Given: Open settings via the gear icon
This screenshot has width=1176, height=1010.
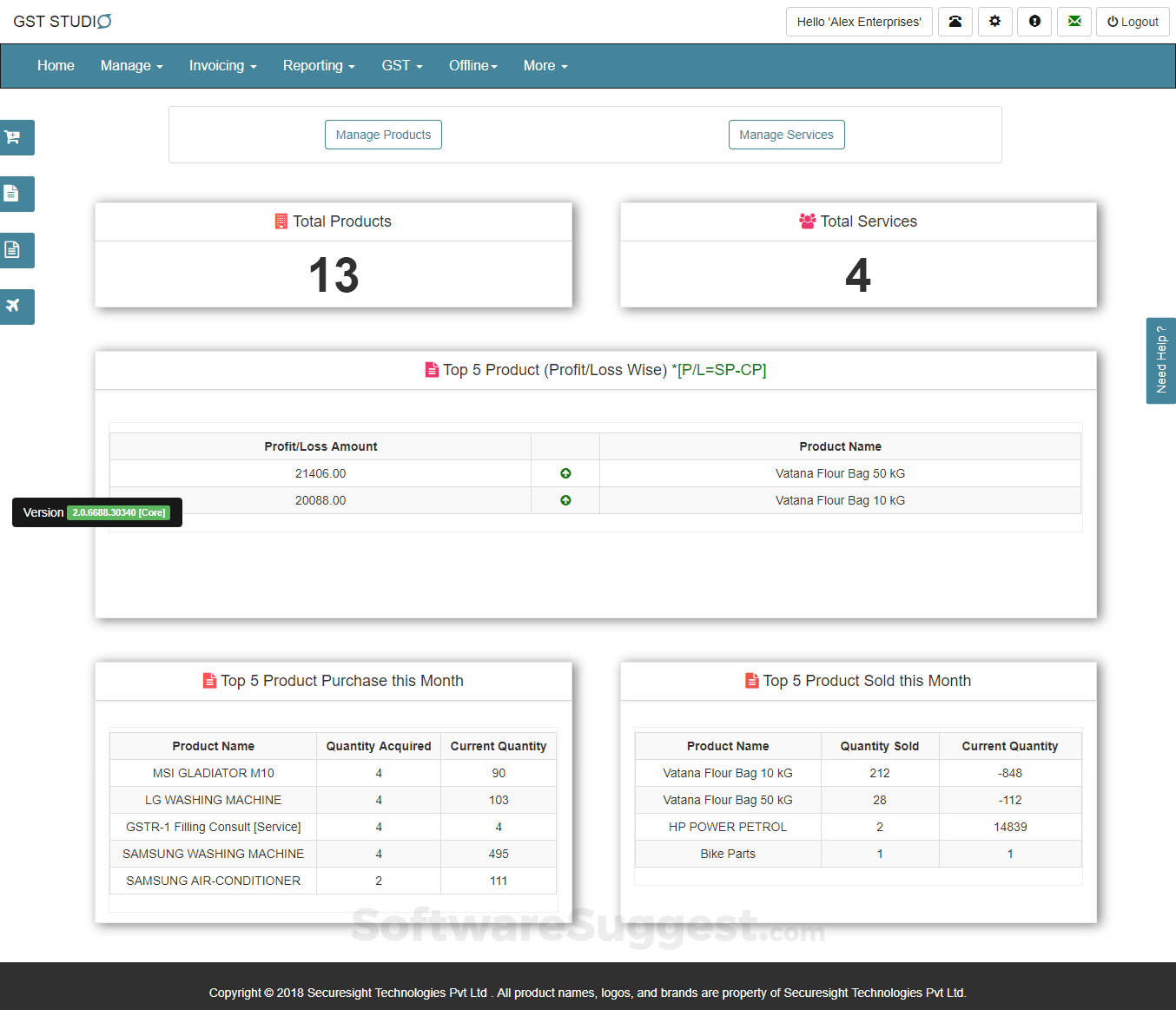Looking at the screenshot, I should 994,22.
